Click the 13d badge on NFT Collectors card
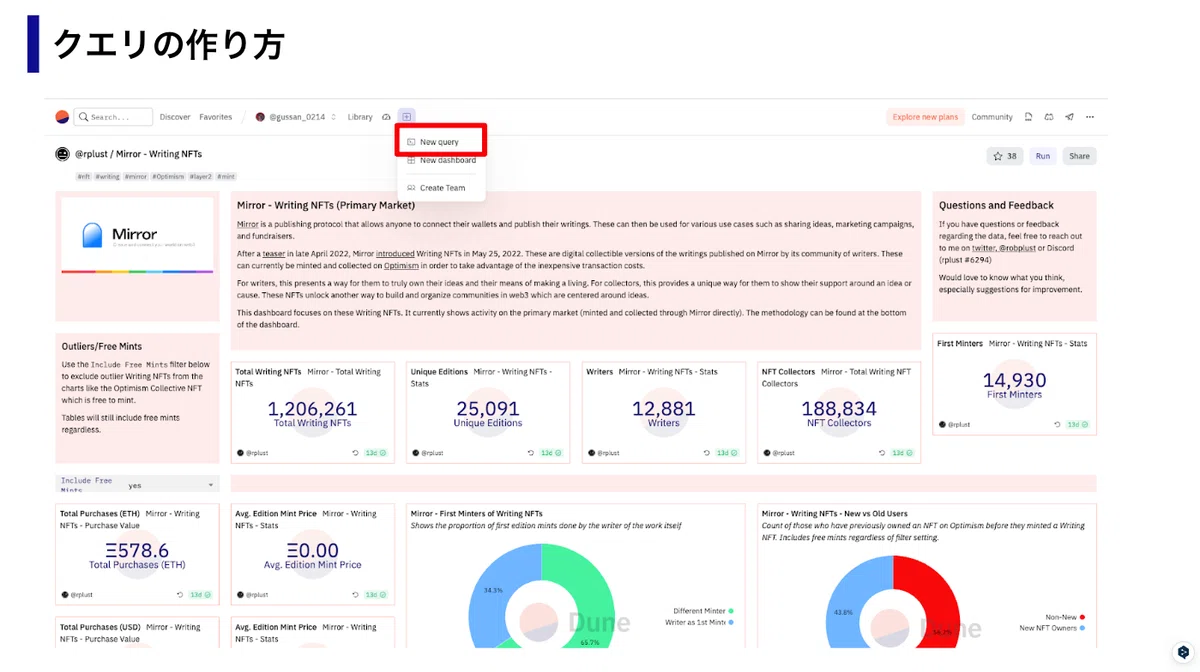 click(x=902, y=453)
